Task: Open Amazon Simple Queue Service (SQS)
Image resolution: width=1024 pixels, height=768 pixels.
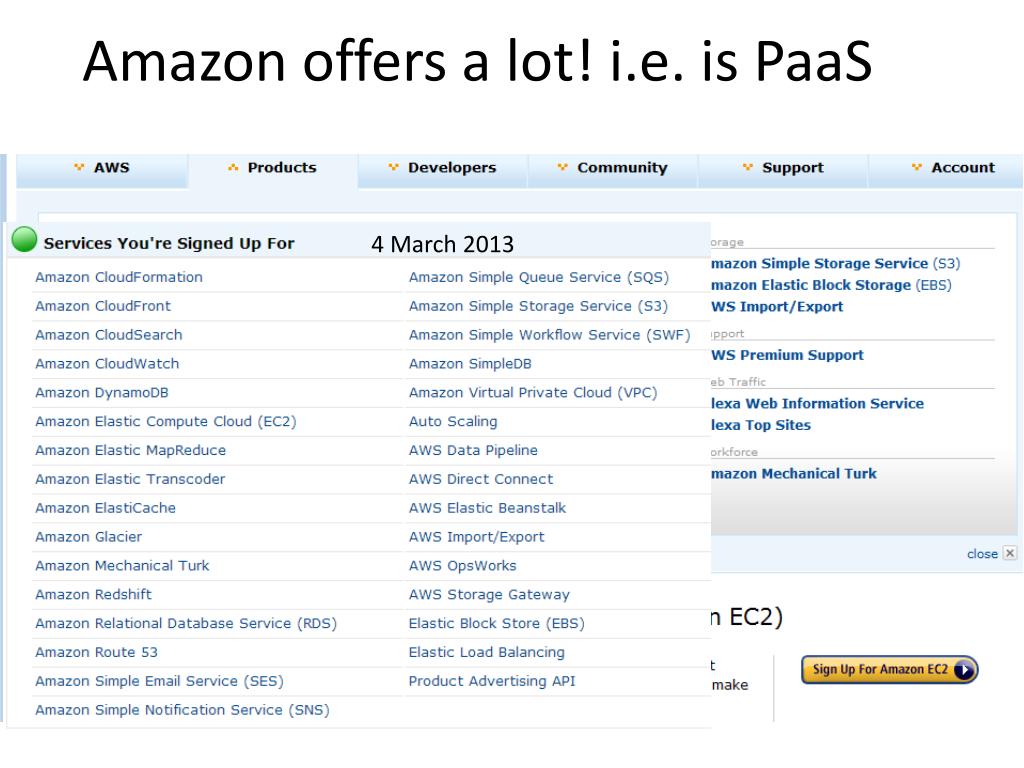Action: [x=539, y=277]
